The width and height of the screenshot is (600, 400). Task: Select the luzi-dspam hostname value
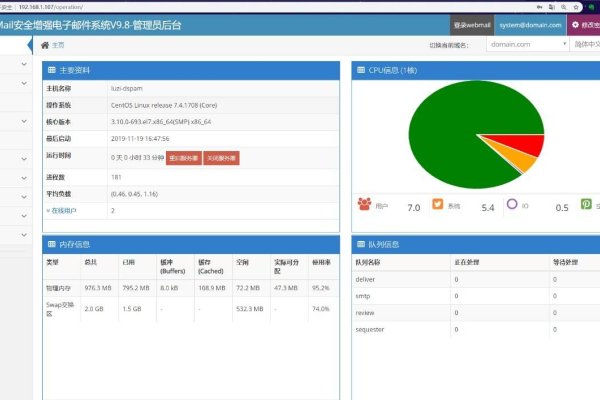[x=127, y=88]
